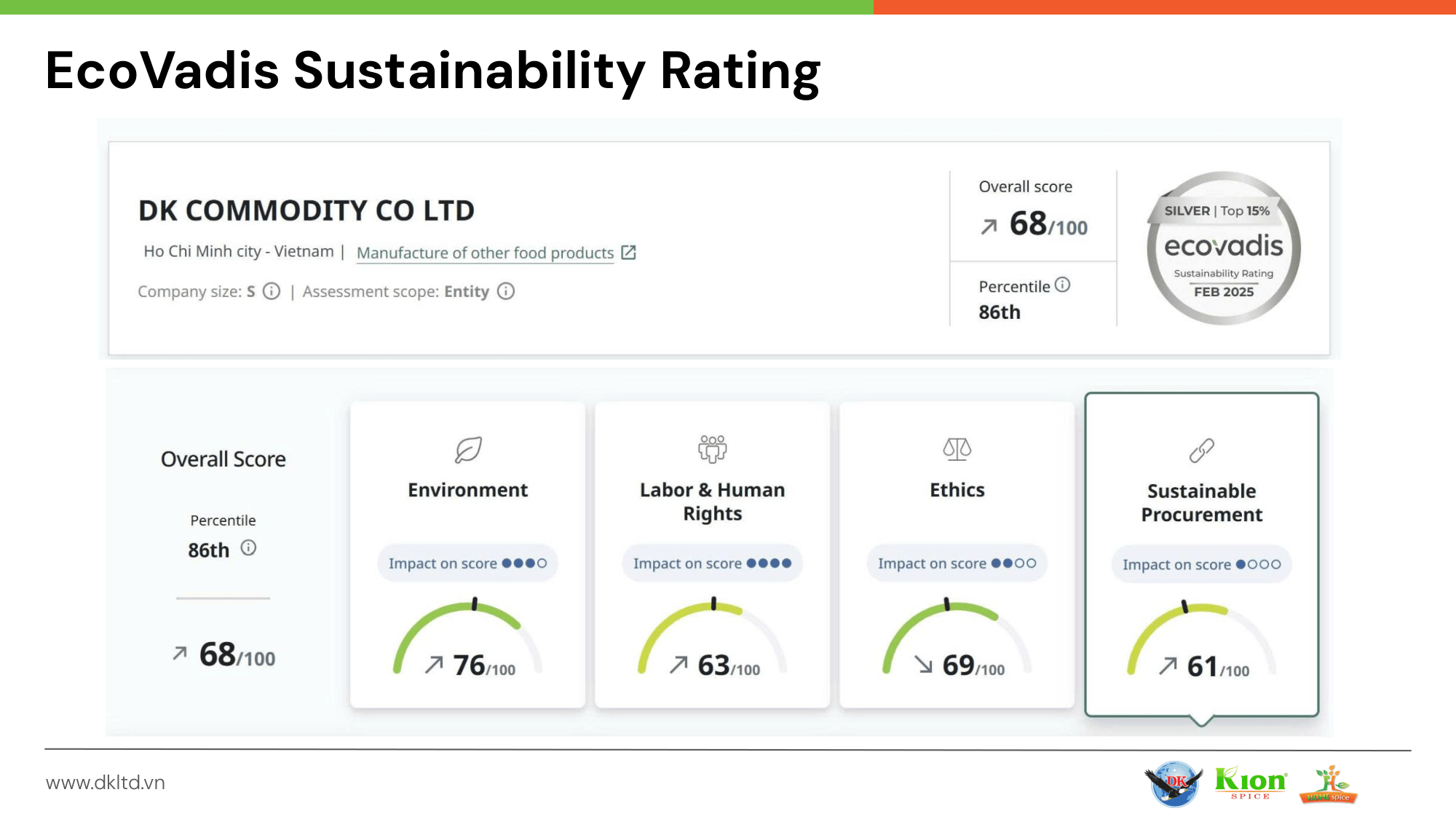Click the Ethics 69/100 score gauge
The image size is (1456, 819).
pos(957,641)
